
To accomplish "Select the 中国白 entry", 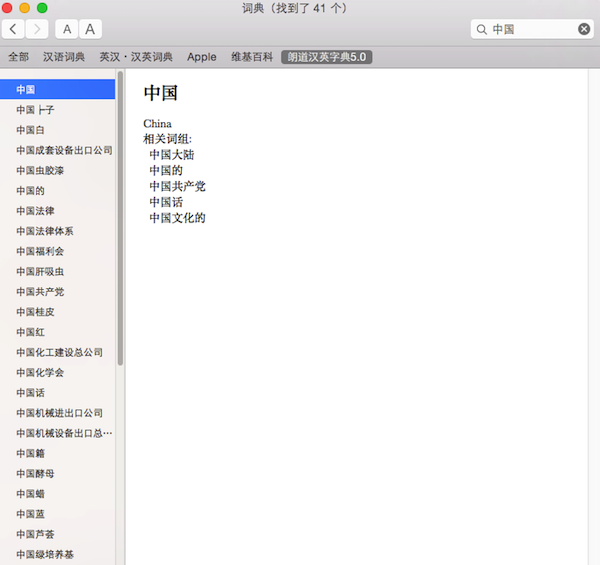I will 57,130.
